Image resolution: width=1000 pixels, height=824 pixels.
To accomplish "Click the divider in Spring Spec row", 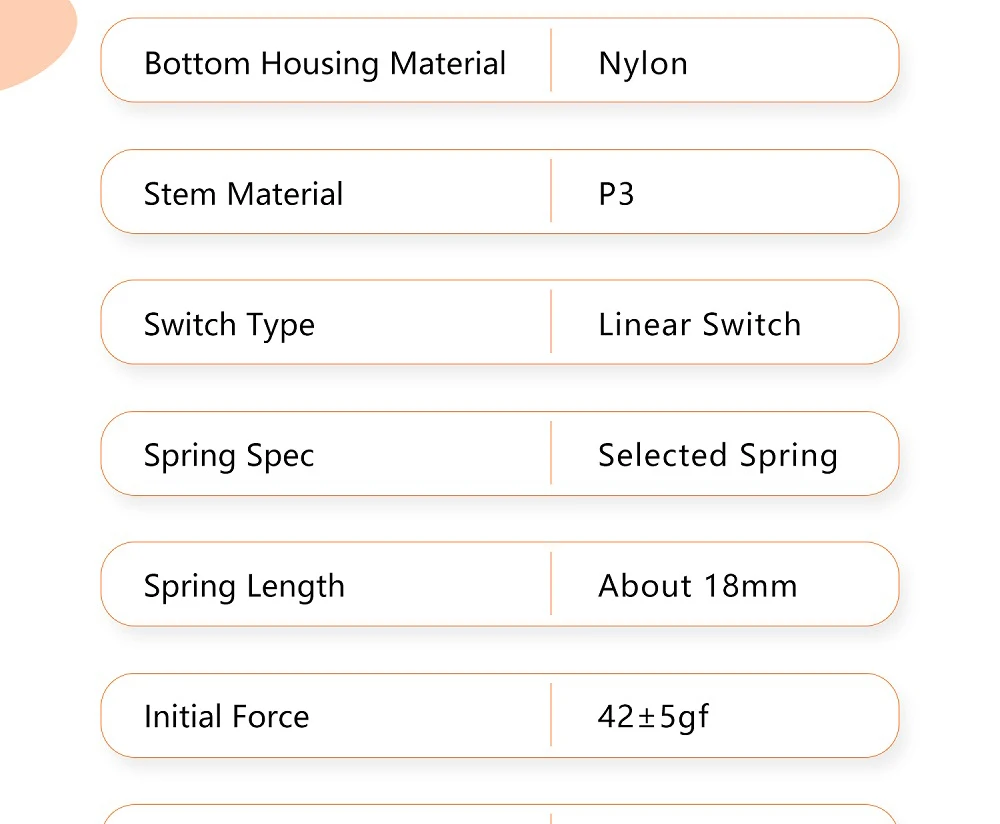I will point(551,453).
